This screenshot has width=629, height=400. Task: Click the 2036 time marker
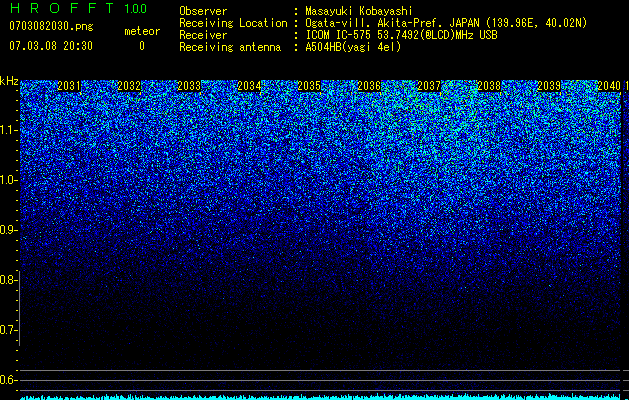pos(369,86)
